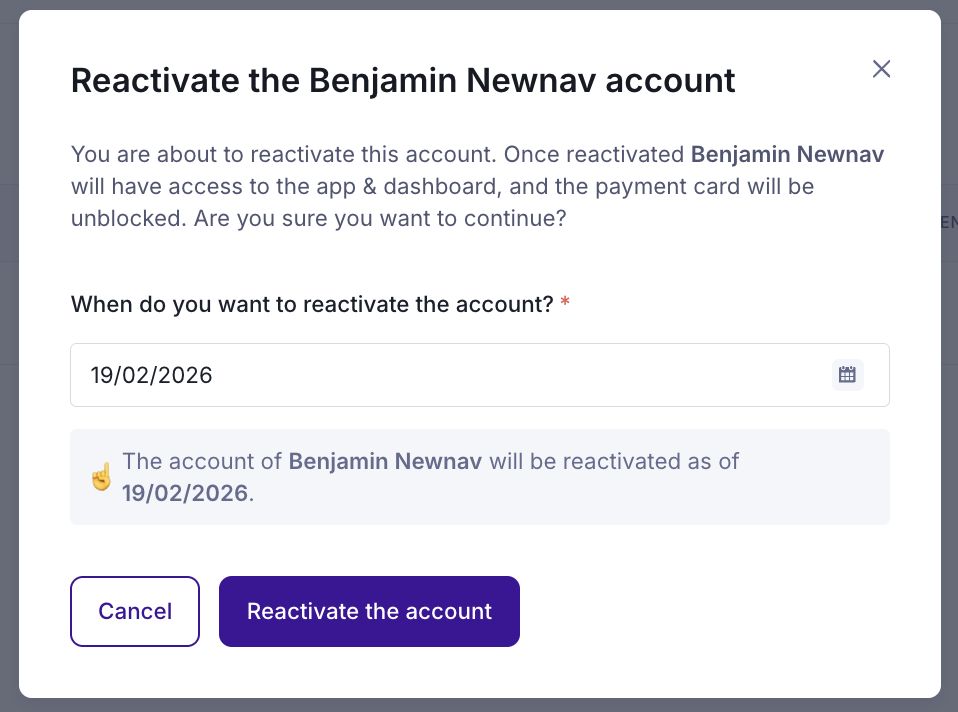Open the calendar date picker icon
This screenshot has width=958, height=712.
(x=847, y=375)
